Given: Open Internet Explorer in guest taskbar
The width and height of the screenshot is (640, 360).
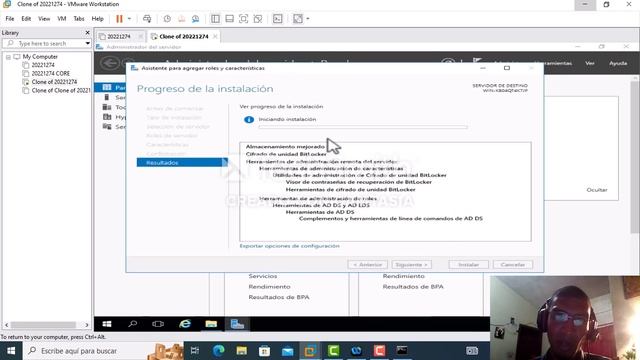Looking at the screenshot, I should [x=185, y=324].
